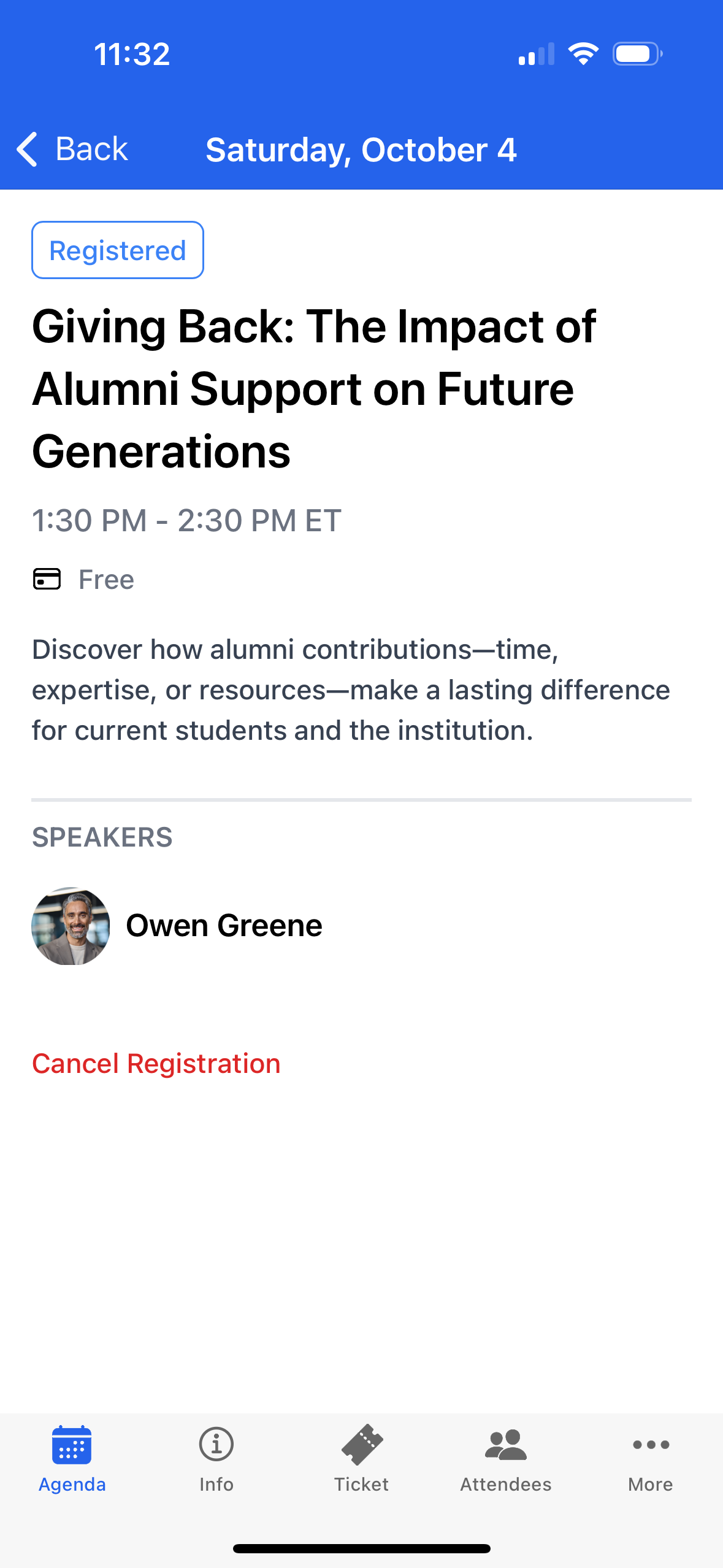Select the Agenda tab label
The width and height of the screenshot is (723, 1568).
pos(72,1485)
